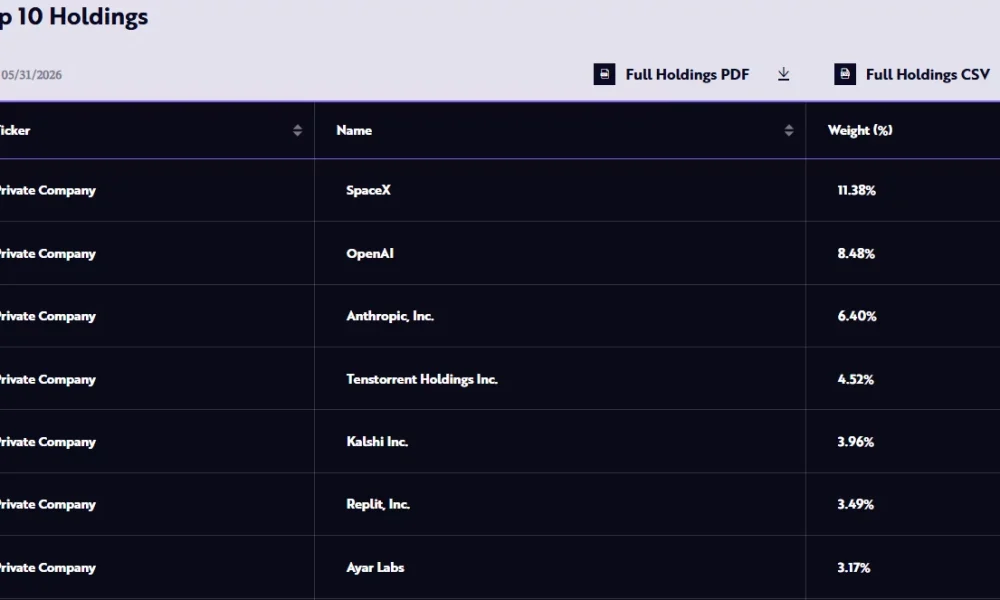The height and width of the screenshot is (600, 1000).
Task: Click Private Company ticker in Anthropic row
Action: tap(47, 316)
